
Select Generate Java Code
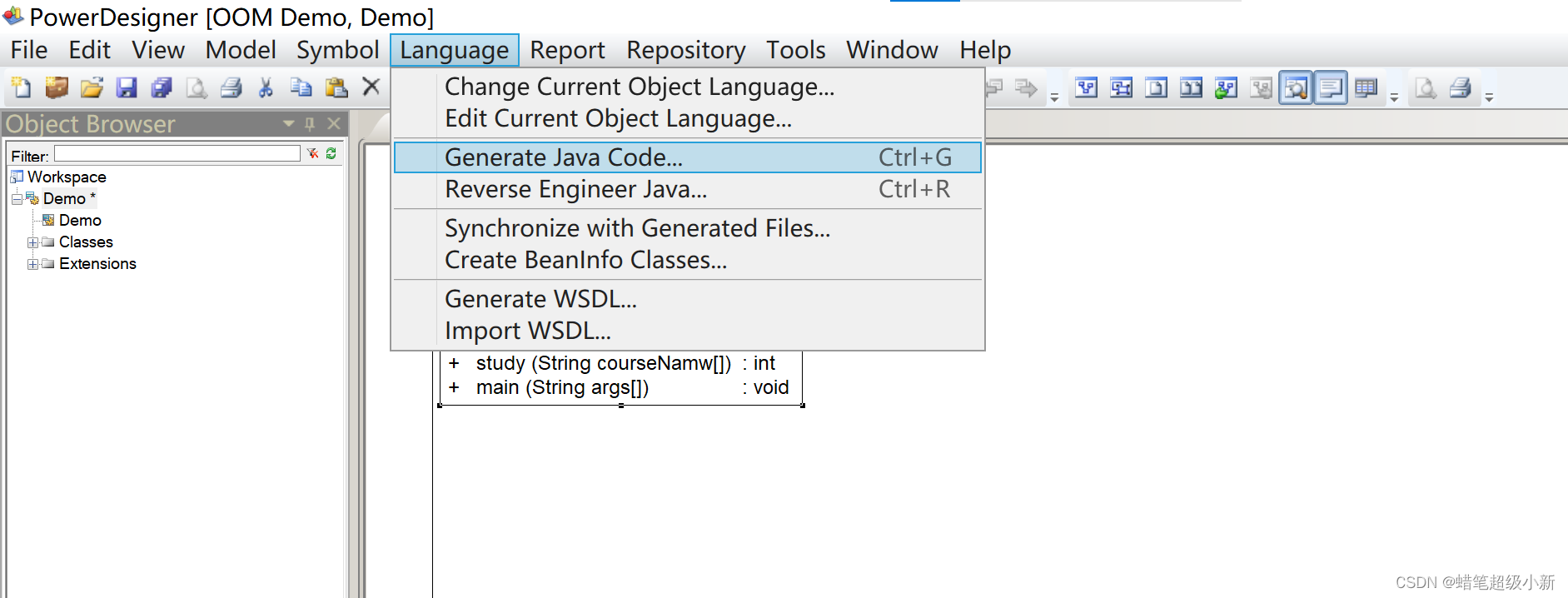pos(688,157)
